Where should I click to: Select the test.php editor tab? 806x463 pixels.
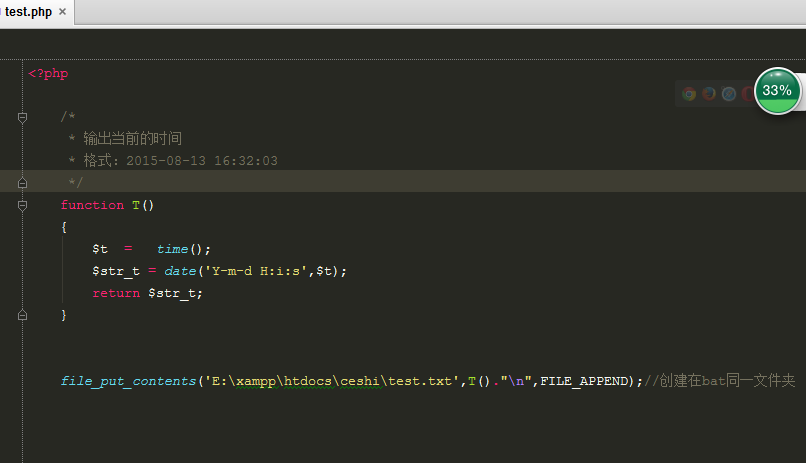(x=28, y=12)
